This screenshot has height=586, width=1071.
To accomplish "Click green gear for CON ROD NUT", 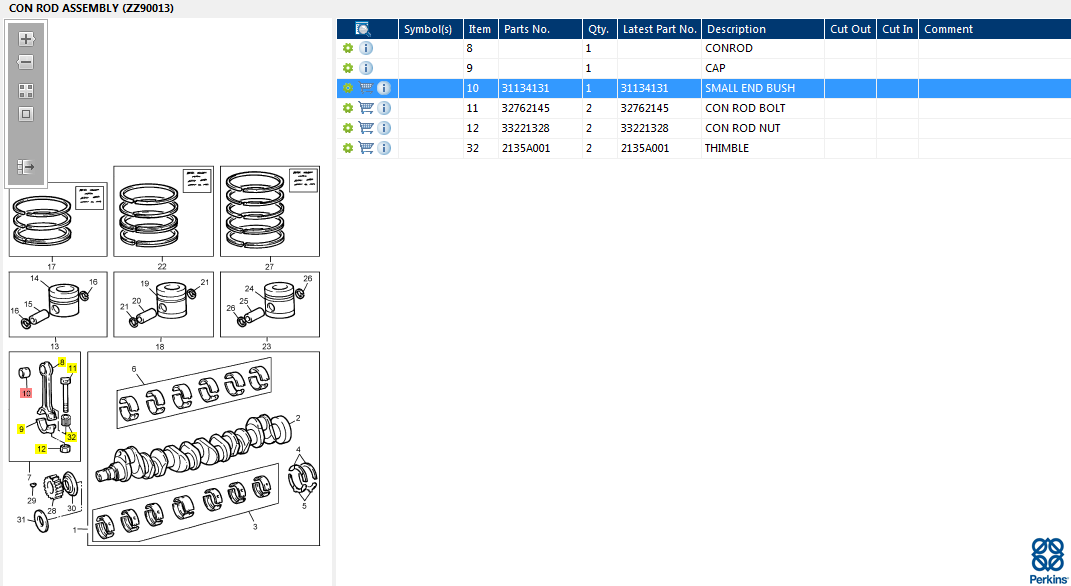I will point(348,128).
